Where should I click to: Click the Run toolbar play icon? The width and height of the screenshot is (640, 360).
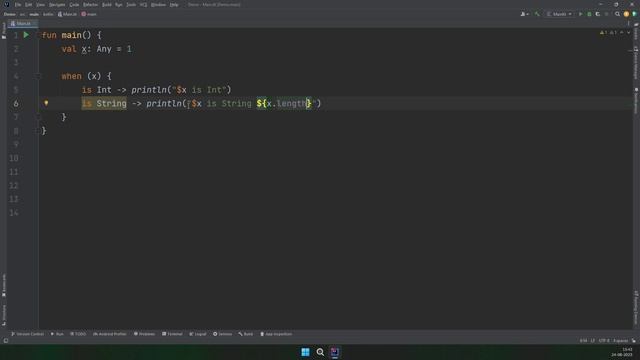(580, 14)
